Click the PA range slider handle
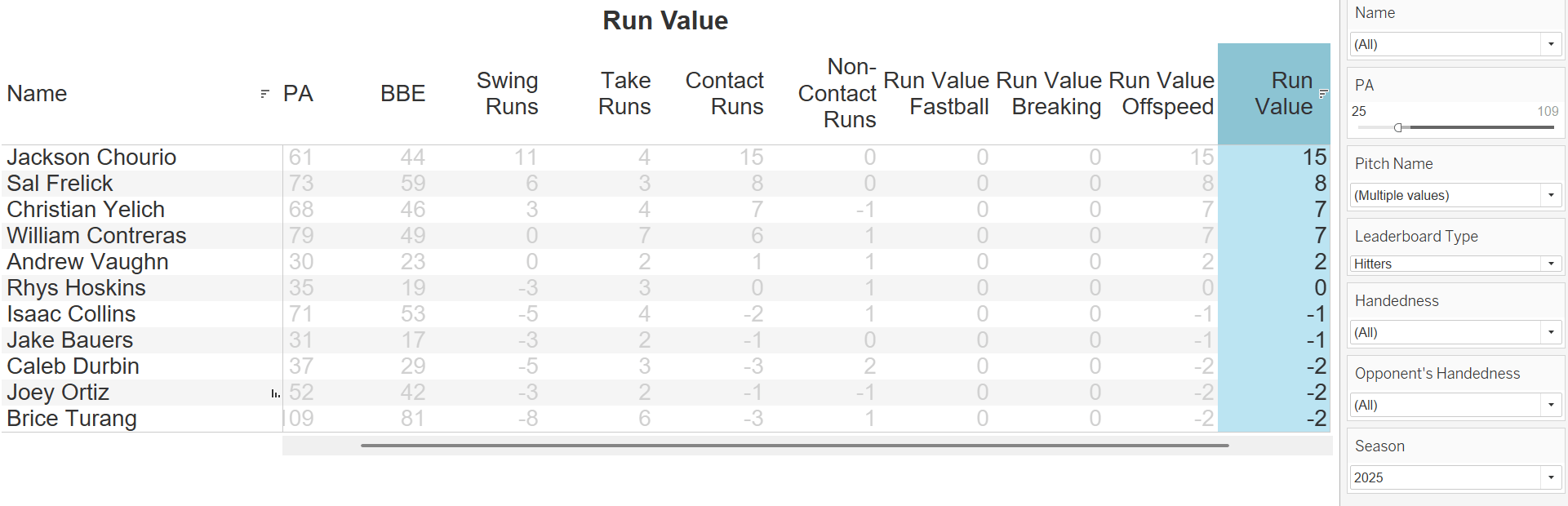1568x506 pixels. (1398, 127)
